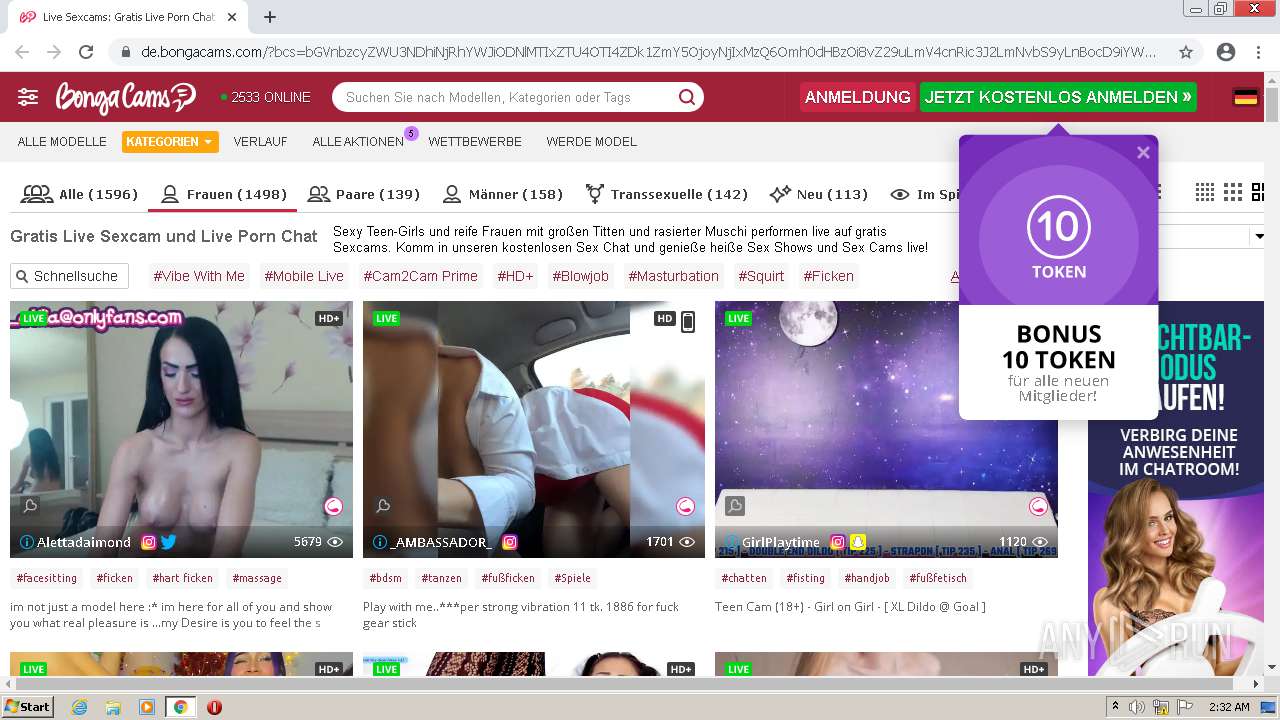
Task: Open Instagram icon for Alettadaimond
Action: click(x=148, y=542)
